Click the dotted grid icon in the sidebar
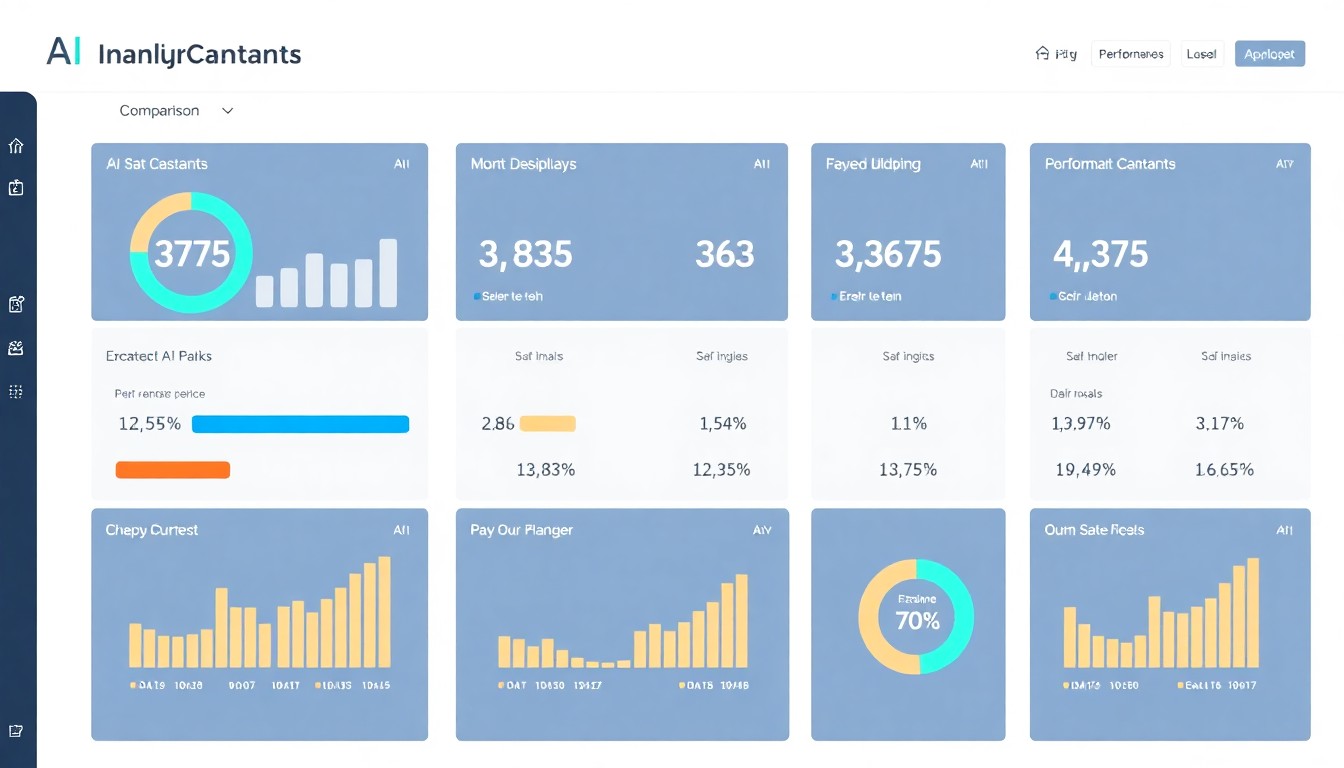Viewport: 1344px width, 768px height. [16, 392]
